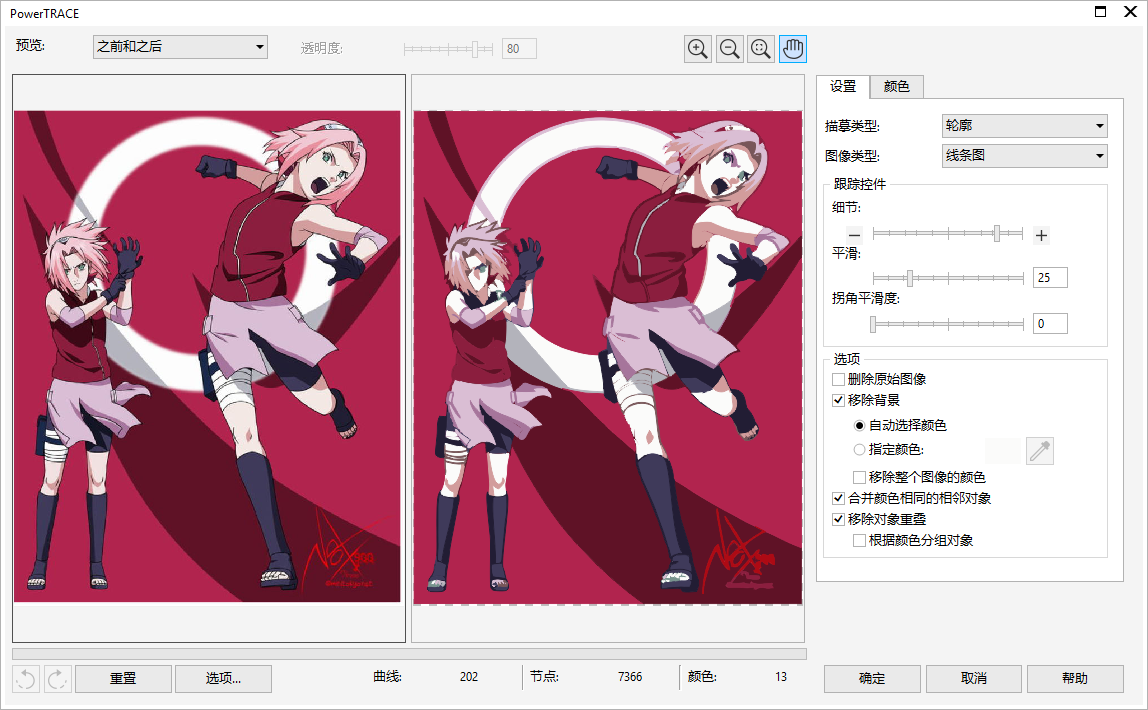The width and height of the screenshot is (1148, 710).
Task: Toggle 移除对象重叠 checkbox
Action: point(839,520)
